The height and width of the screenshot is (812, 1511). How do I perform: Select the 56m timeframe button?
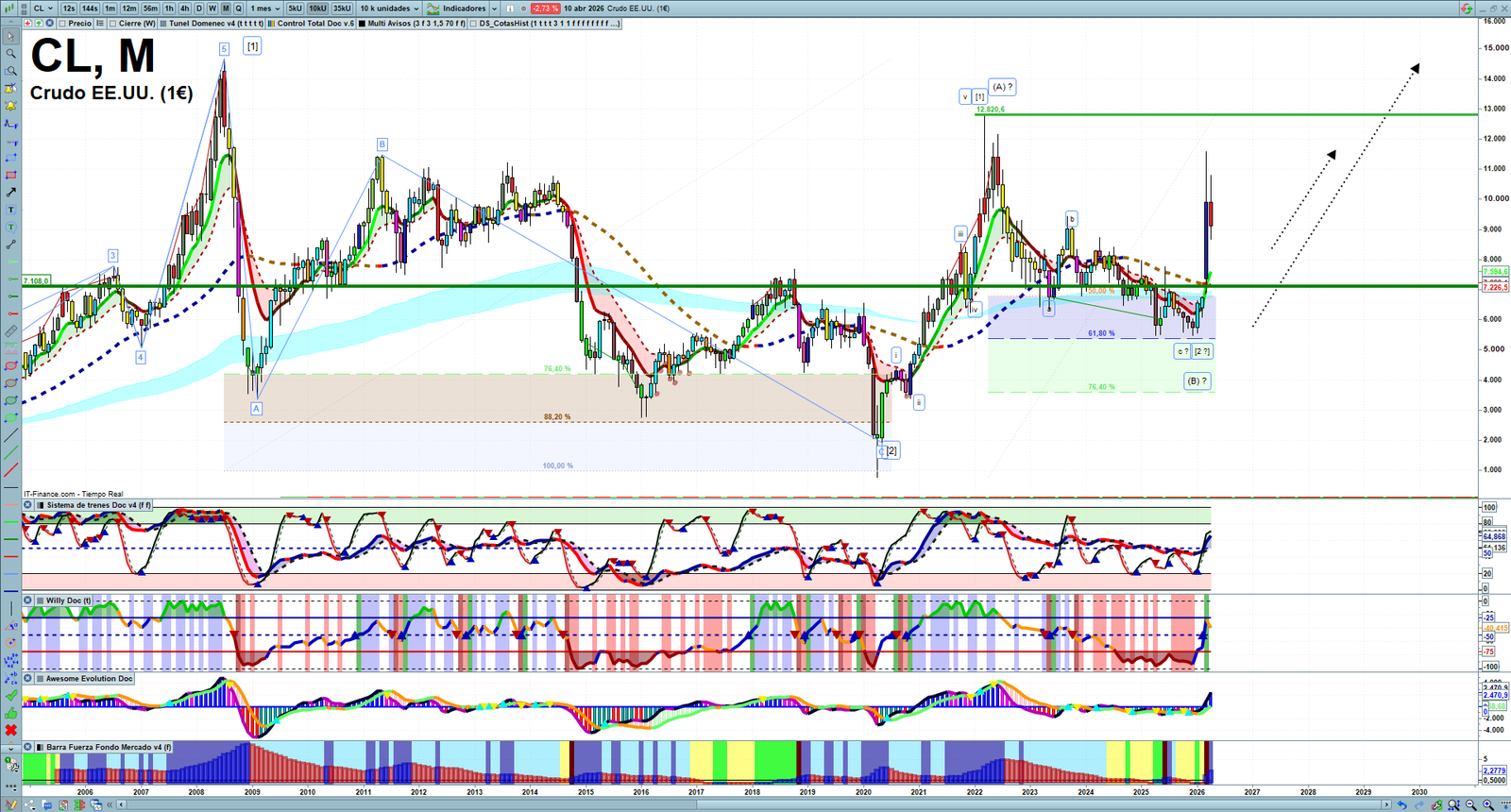(x=150, y=8)
